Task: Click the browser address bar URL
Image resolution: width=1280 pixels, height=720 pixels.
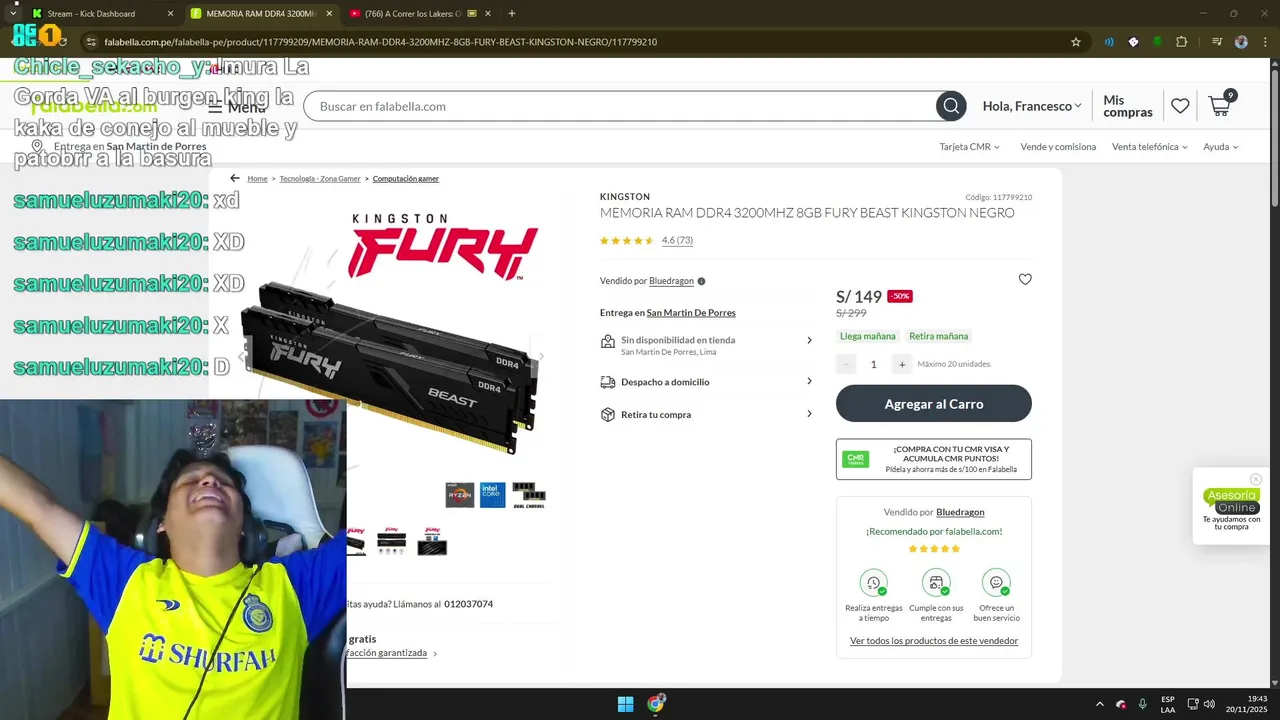Action: point(380,42)
